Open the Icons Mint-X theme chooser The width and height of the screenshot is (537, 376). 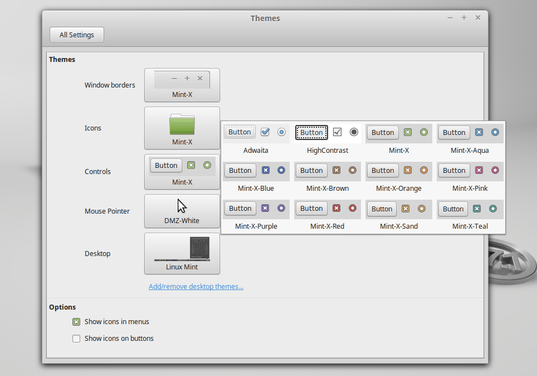182,128
